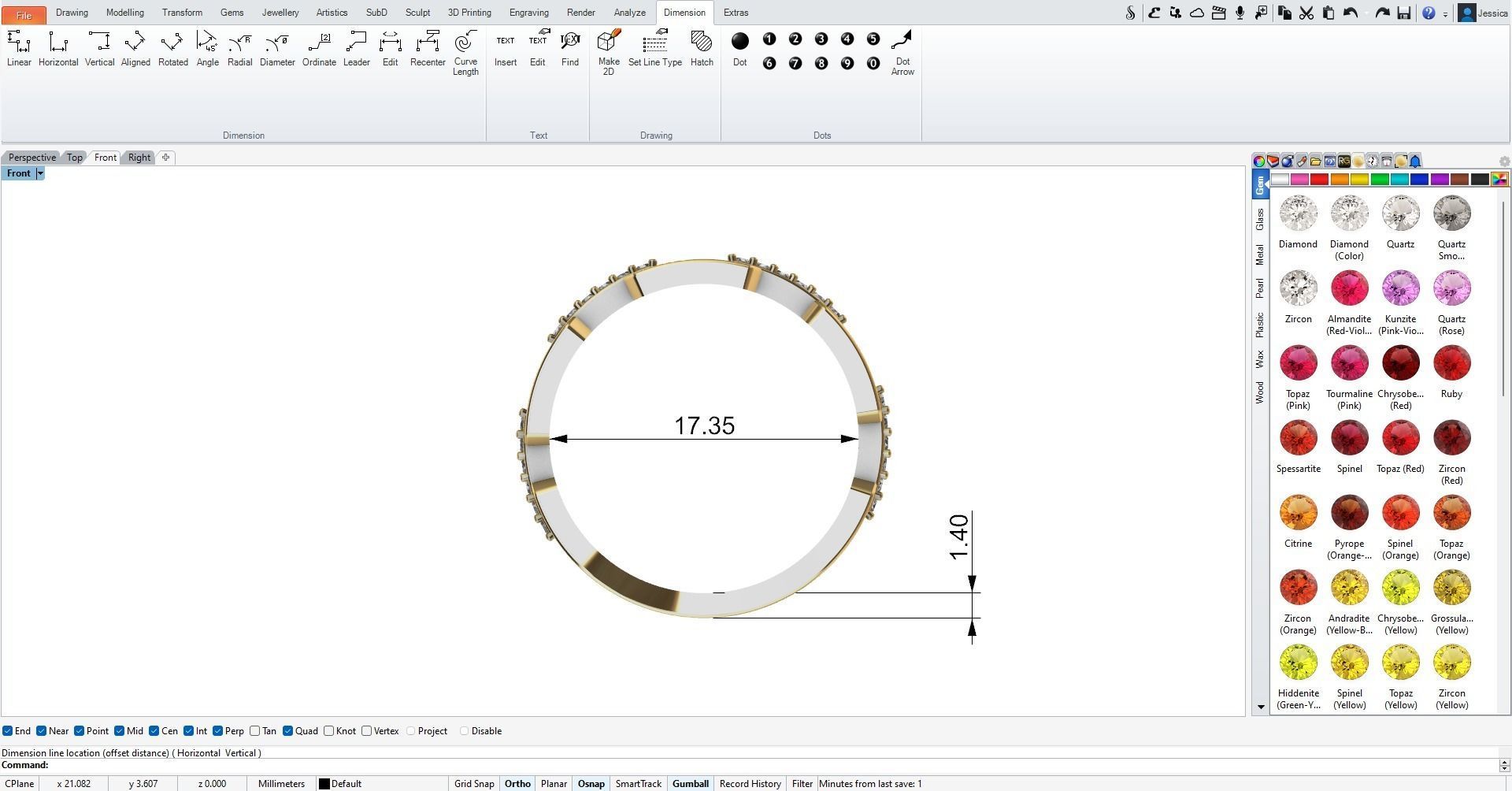Click the Undo arrow in the top toolbar
This screenshot has width=1512, height=791.
coord(1351,13)
